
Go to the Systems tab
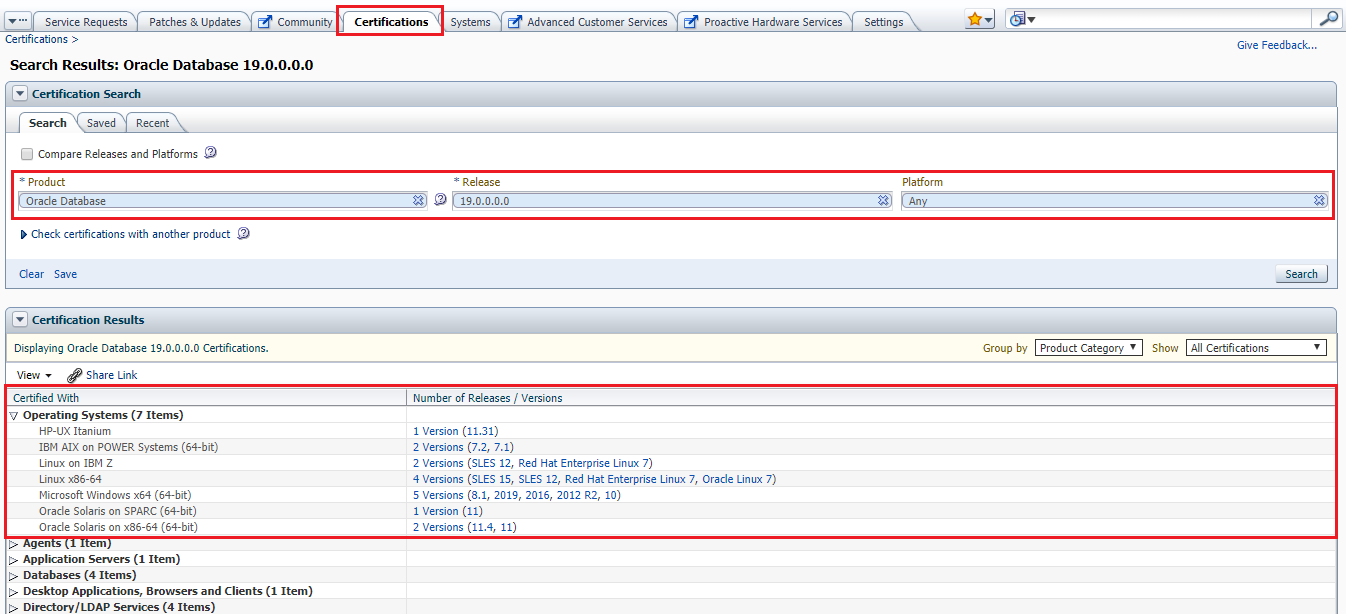coord(470,22)
